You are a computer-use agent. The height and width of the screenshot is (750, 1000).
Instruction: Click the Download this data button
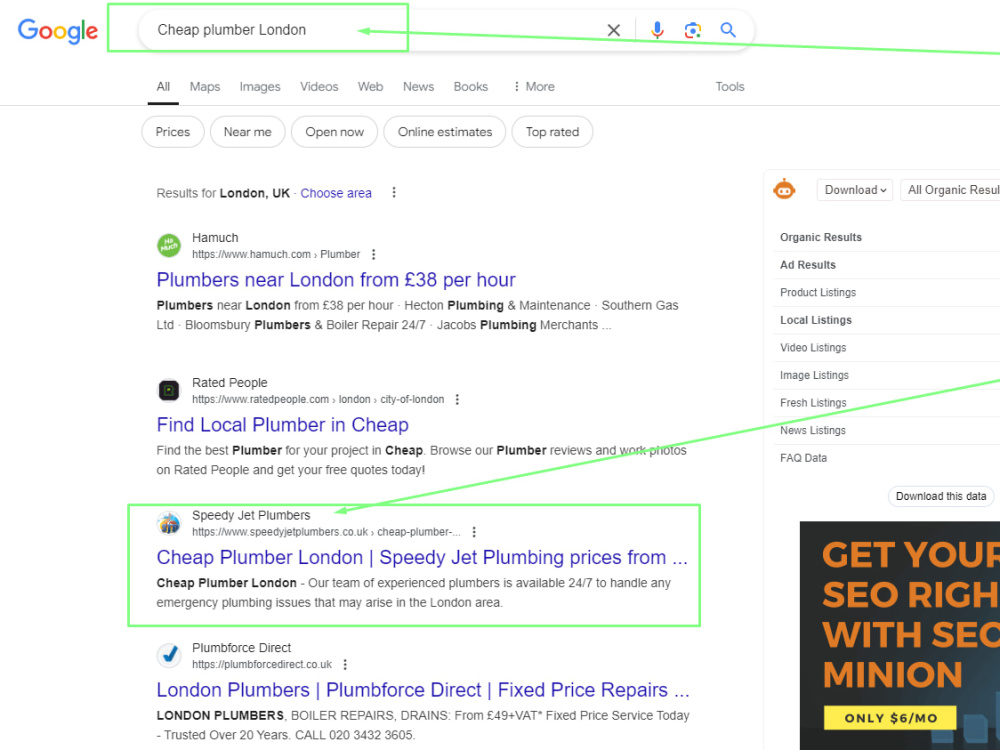click(x=941, y=496)
